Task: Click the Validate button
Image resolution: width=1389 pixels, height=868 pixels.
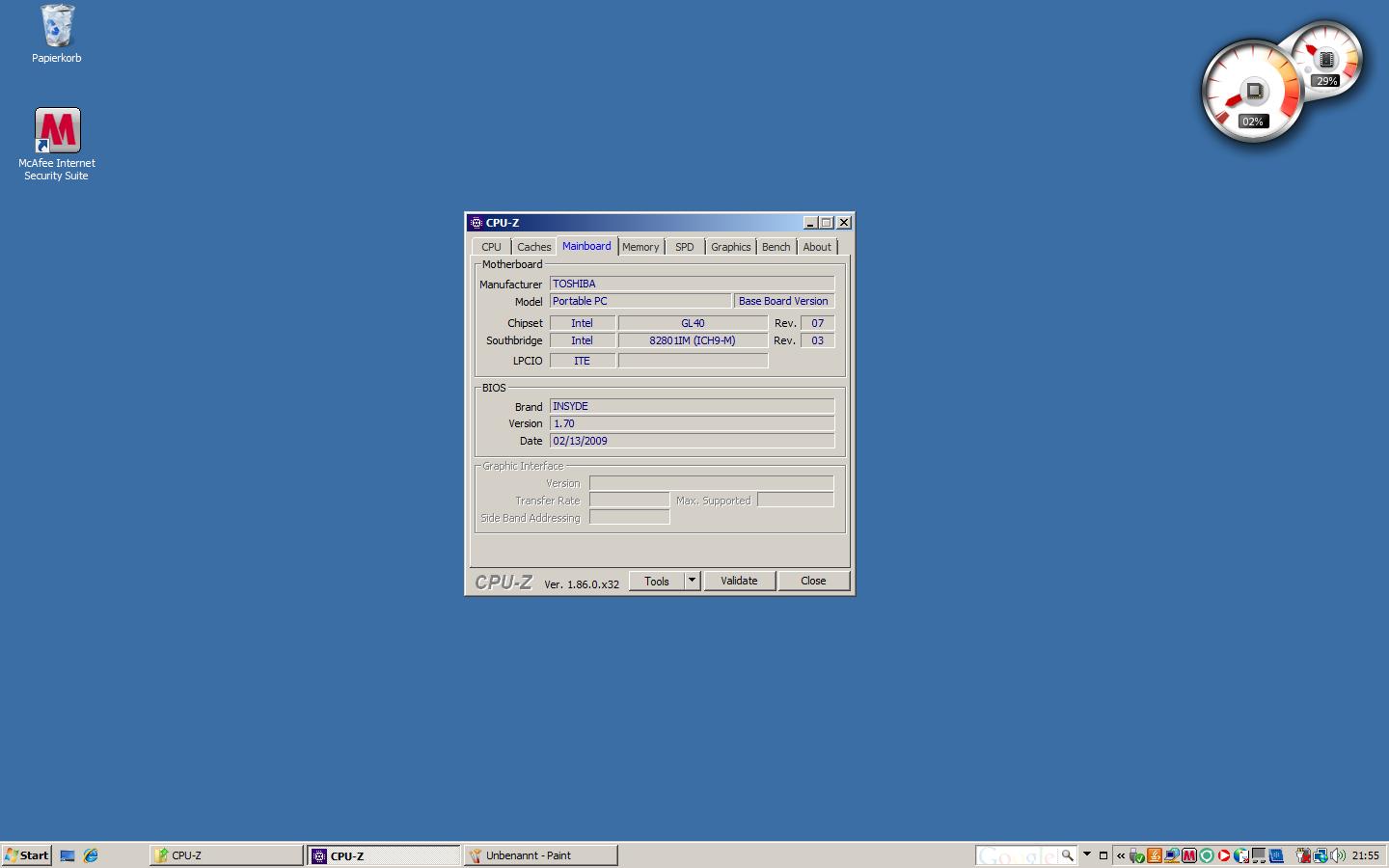Action: pos(739,581)
